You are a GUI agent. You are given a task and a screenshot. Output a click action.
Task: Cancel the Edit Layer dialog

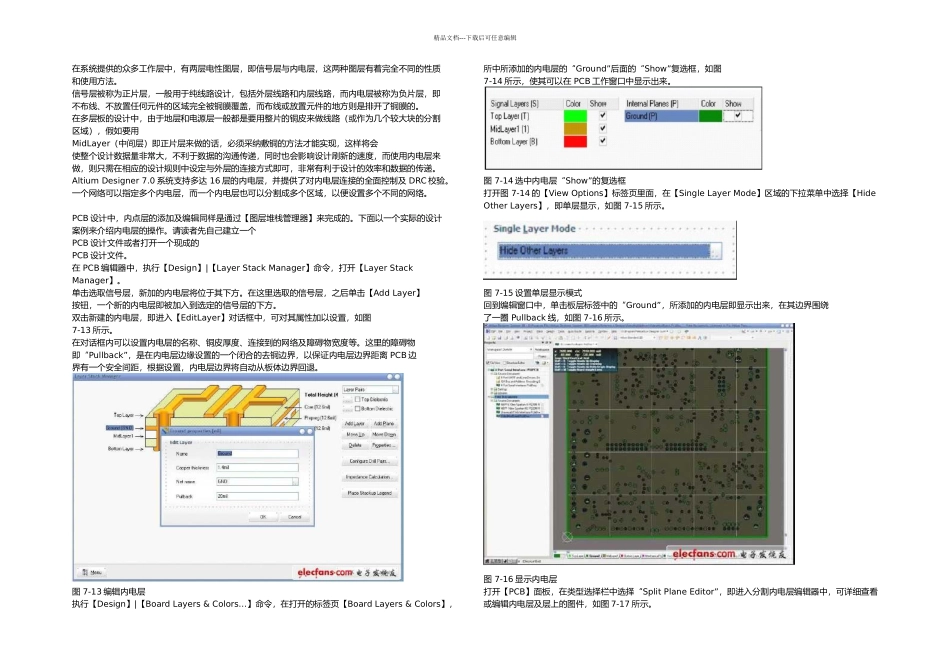pyautogui.click(x=294, y=517)
